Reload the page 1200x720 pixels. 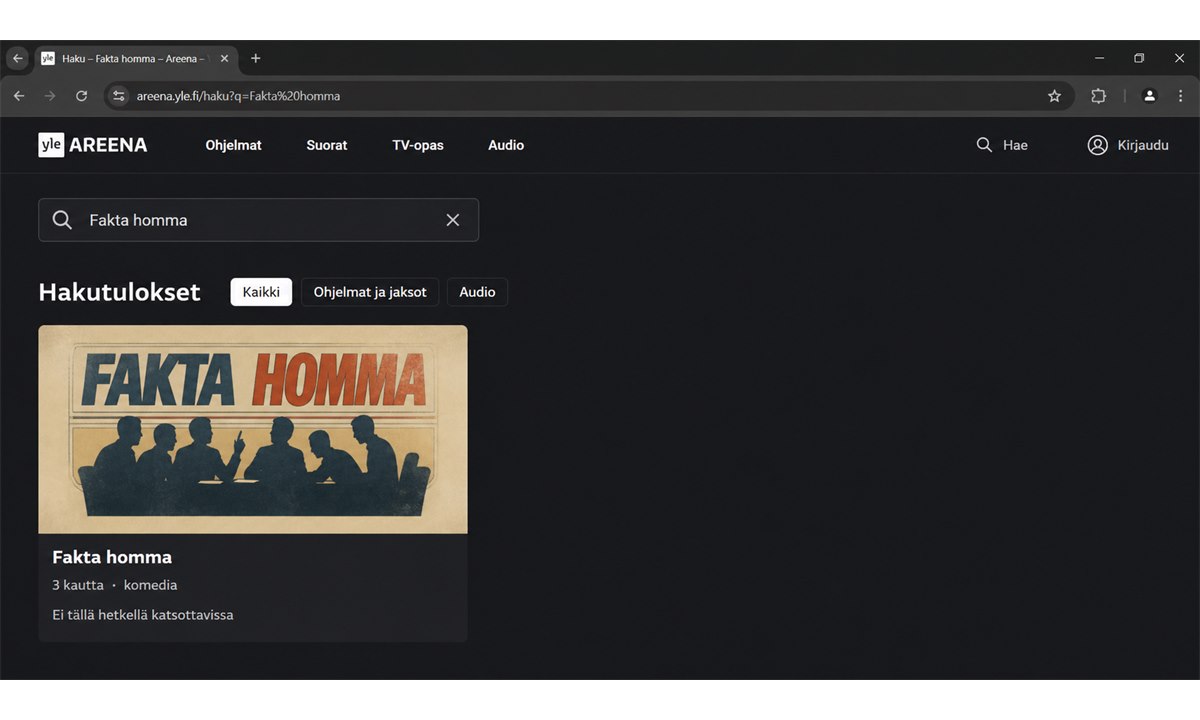point(82,96)
